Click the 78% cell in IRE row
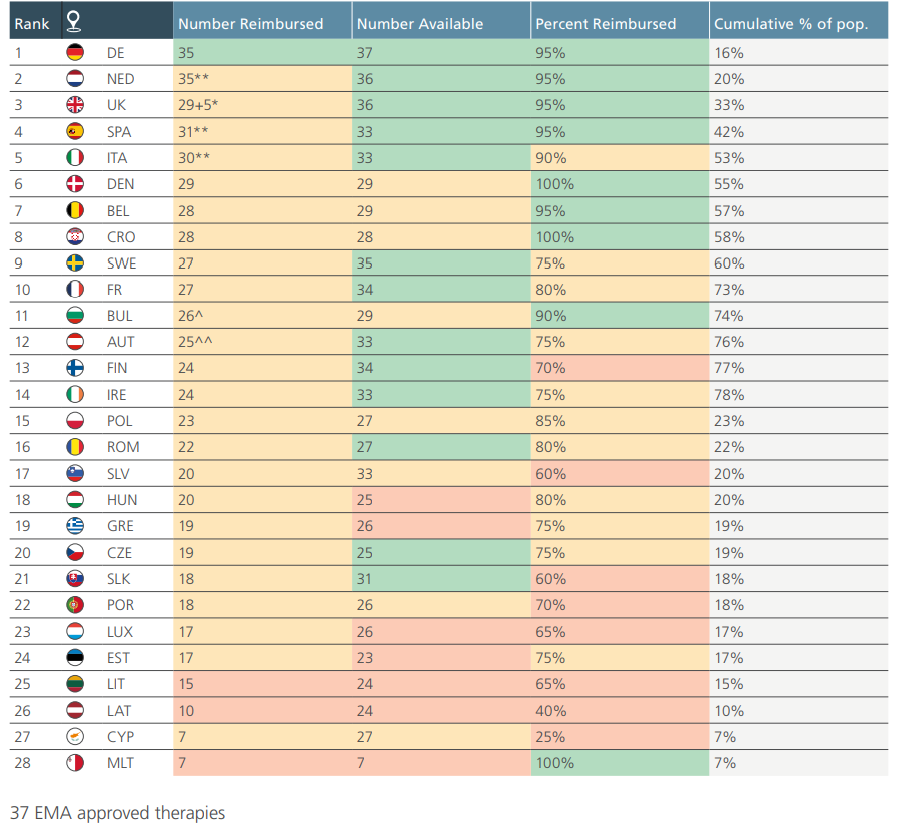 [799, 395]
